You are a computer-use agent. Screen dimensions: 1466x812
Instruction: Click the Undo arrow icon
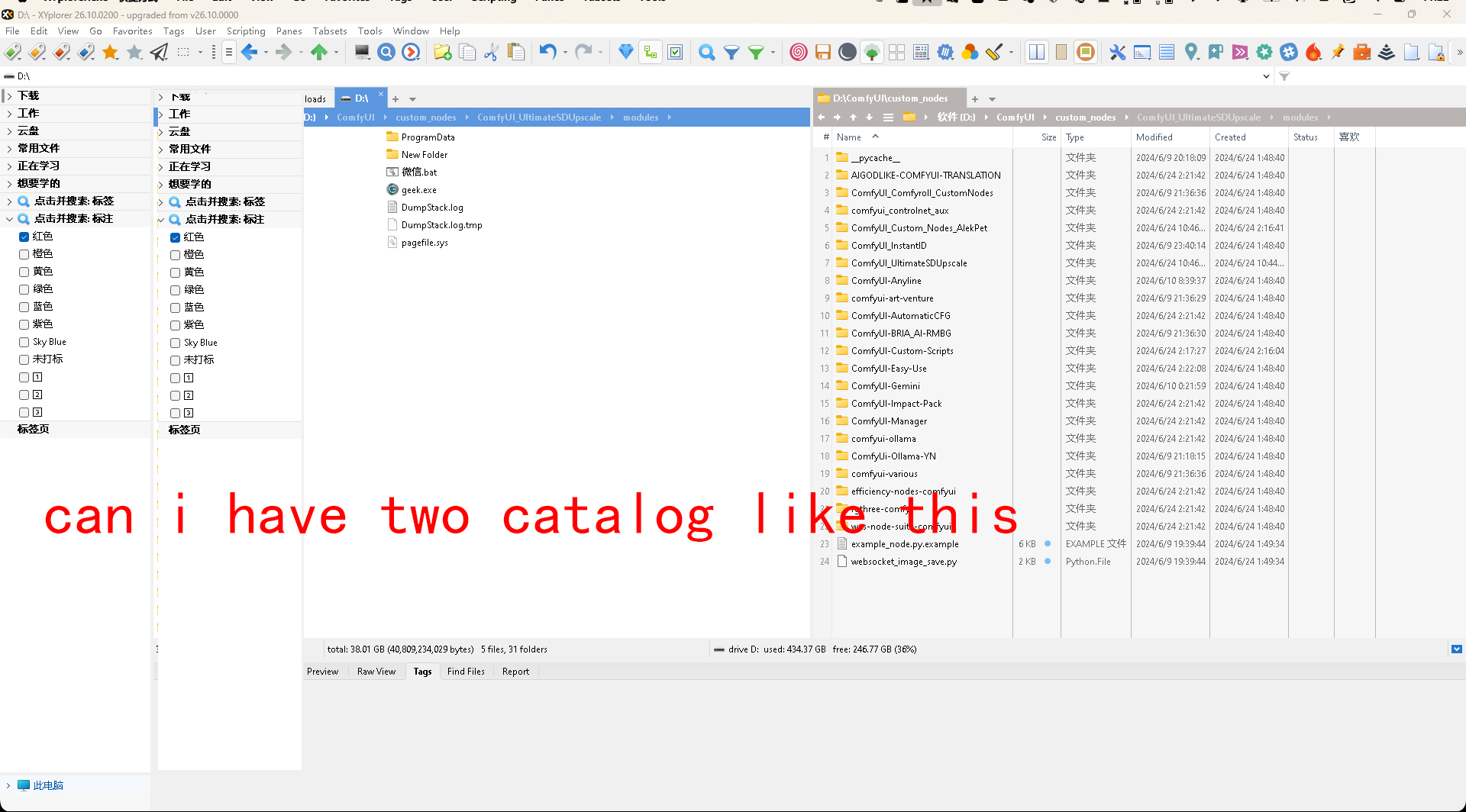(547, 52)
